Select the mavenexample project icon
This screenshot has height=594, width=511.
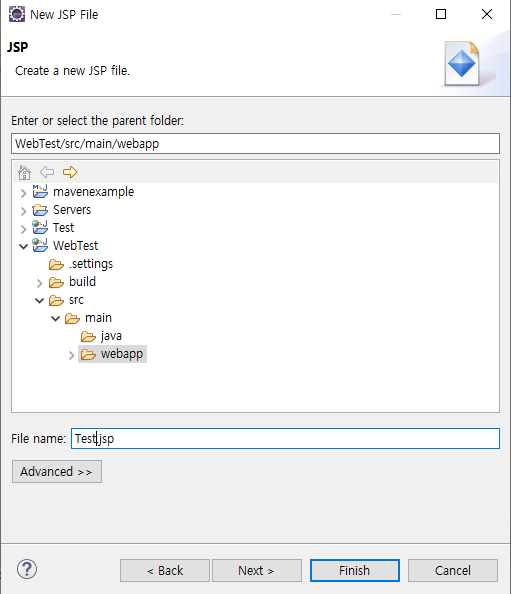pos(40,191)
